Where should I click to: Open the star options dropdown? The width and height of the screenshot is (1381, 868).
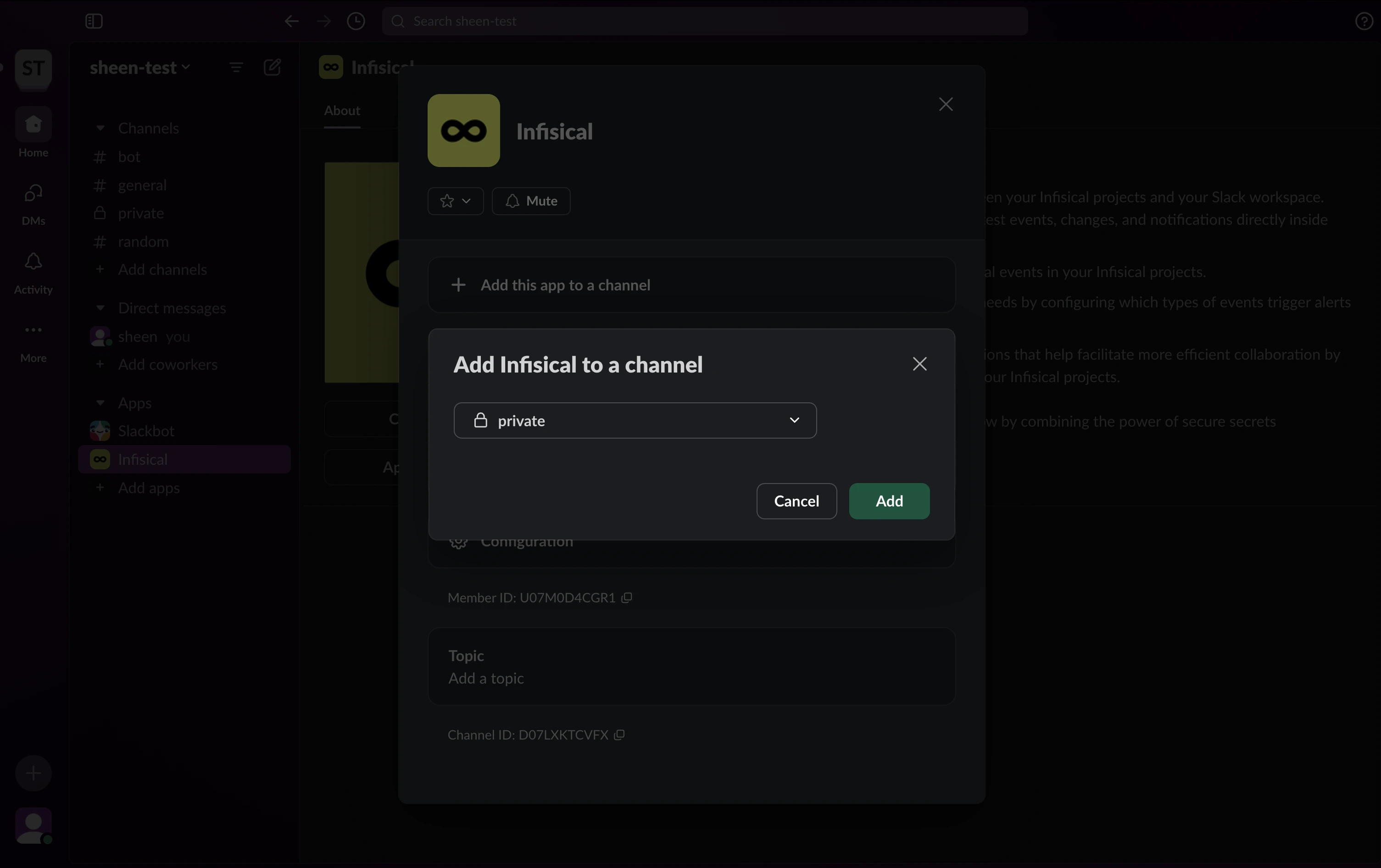pyautogui.click(x=455, y=201)
